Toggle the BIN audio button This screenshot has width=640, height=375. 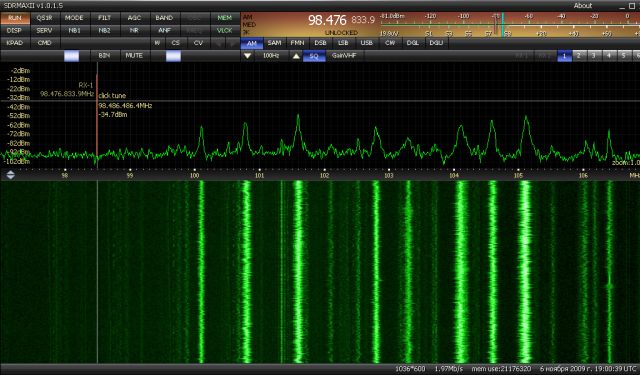105,55
